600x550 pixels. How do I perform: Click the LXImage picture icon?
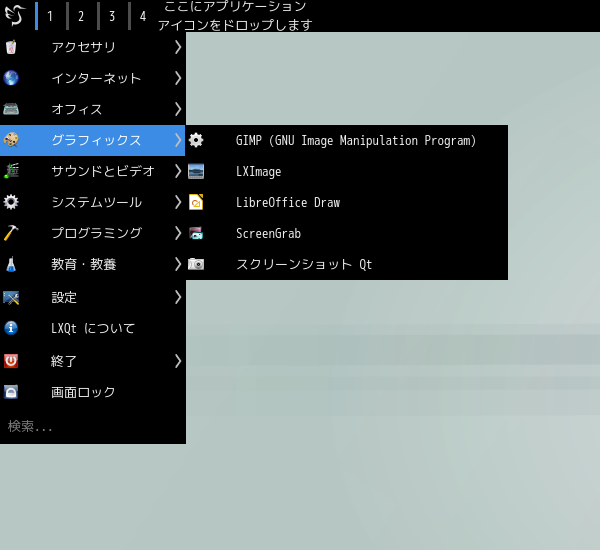point(196,171)
